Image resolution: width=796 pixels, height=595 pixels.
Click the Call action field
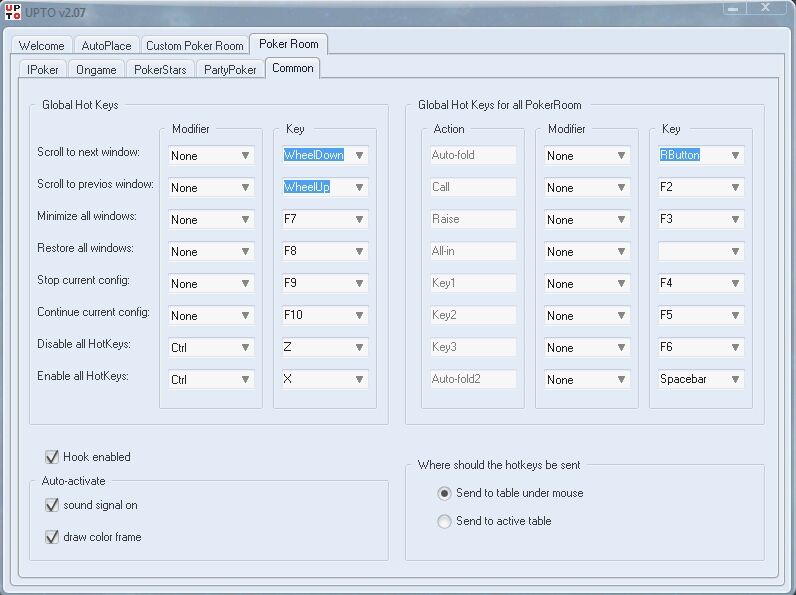click(x=473, y=187)
